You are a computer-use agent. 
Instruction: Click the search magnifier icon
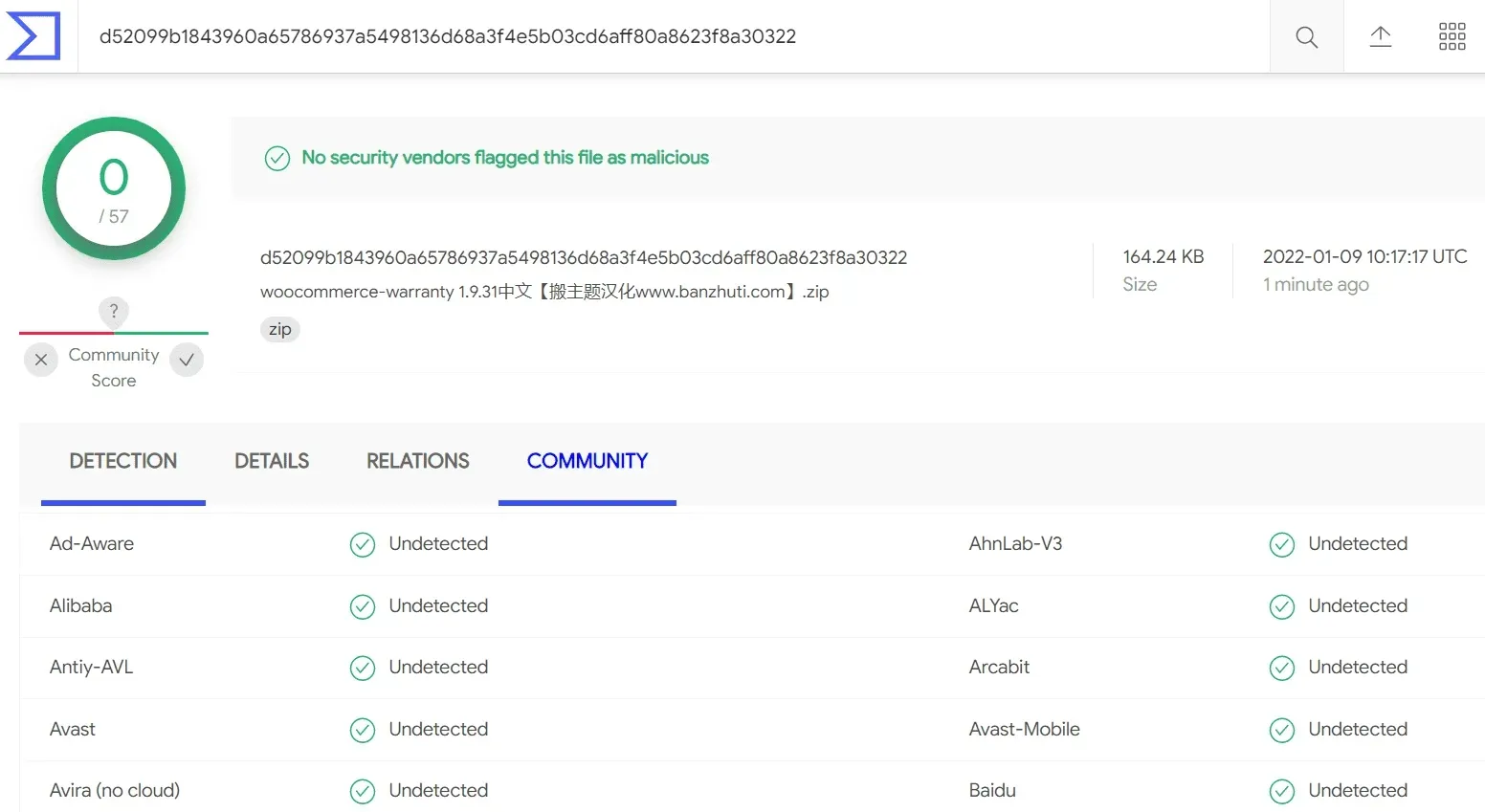coord(1306,37)
